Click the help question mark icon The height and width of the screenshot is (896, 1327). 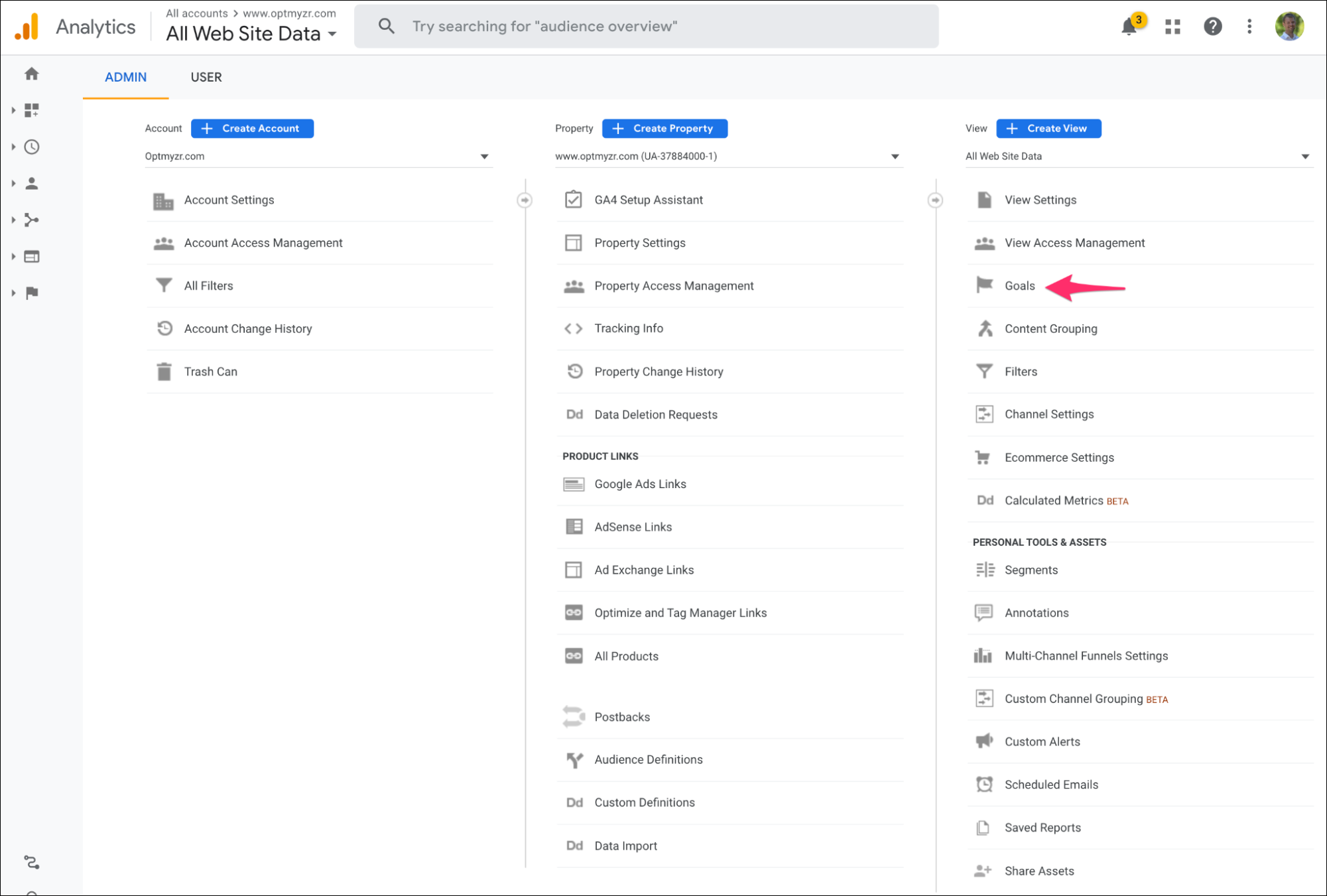(1212, 27)
